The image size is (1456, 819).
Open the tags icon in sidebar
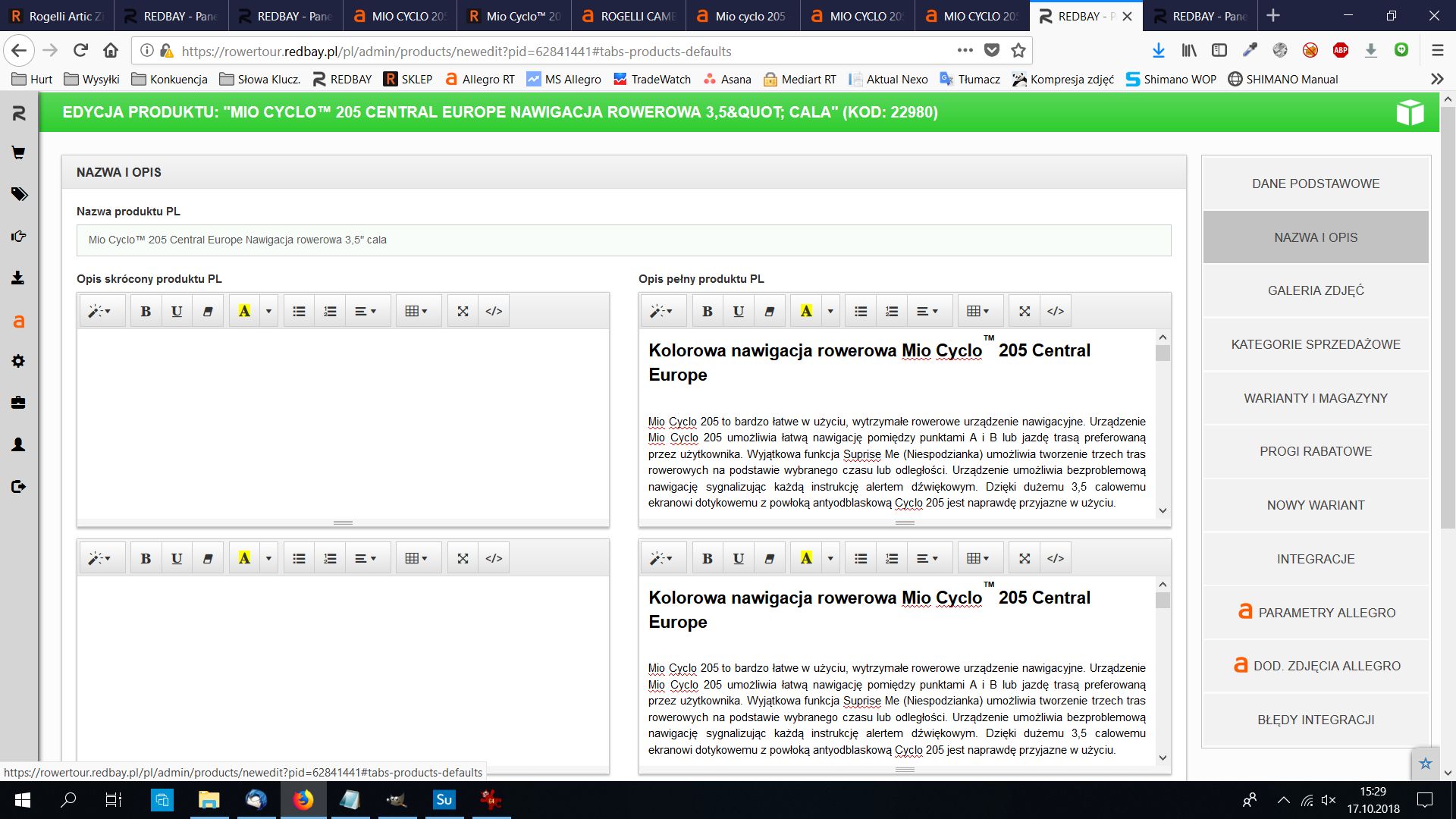(18, 194)
